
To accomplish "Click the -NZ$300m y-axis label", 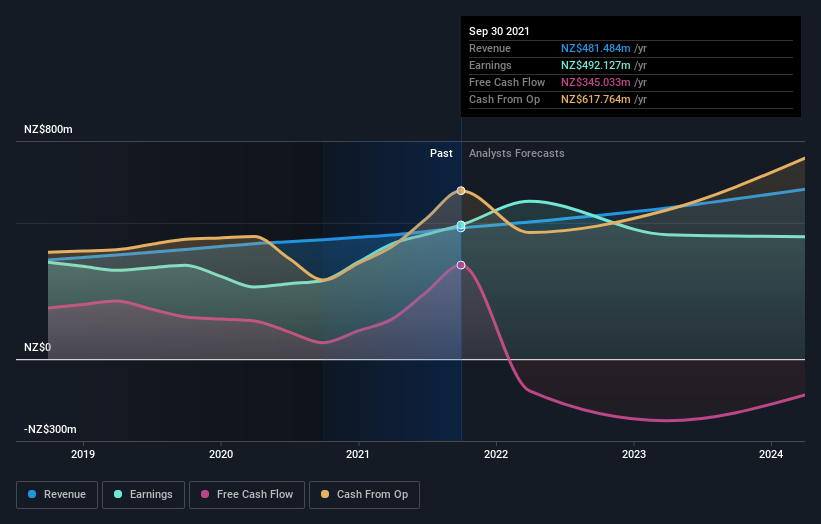I will click(x=50, y=429).
